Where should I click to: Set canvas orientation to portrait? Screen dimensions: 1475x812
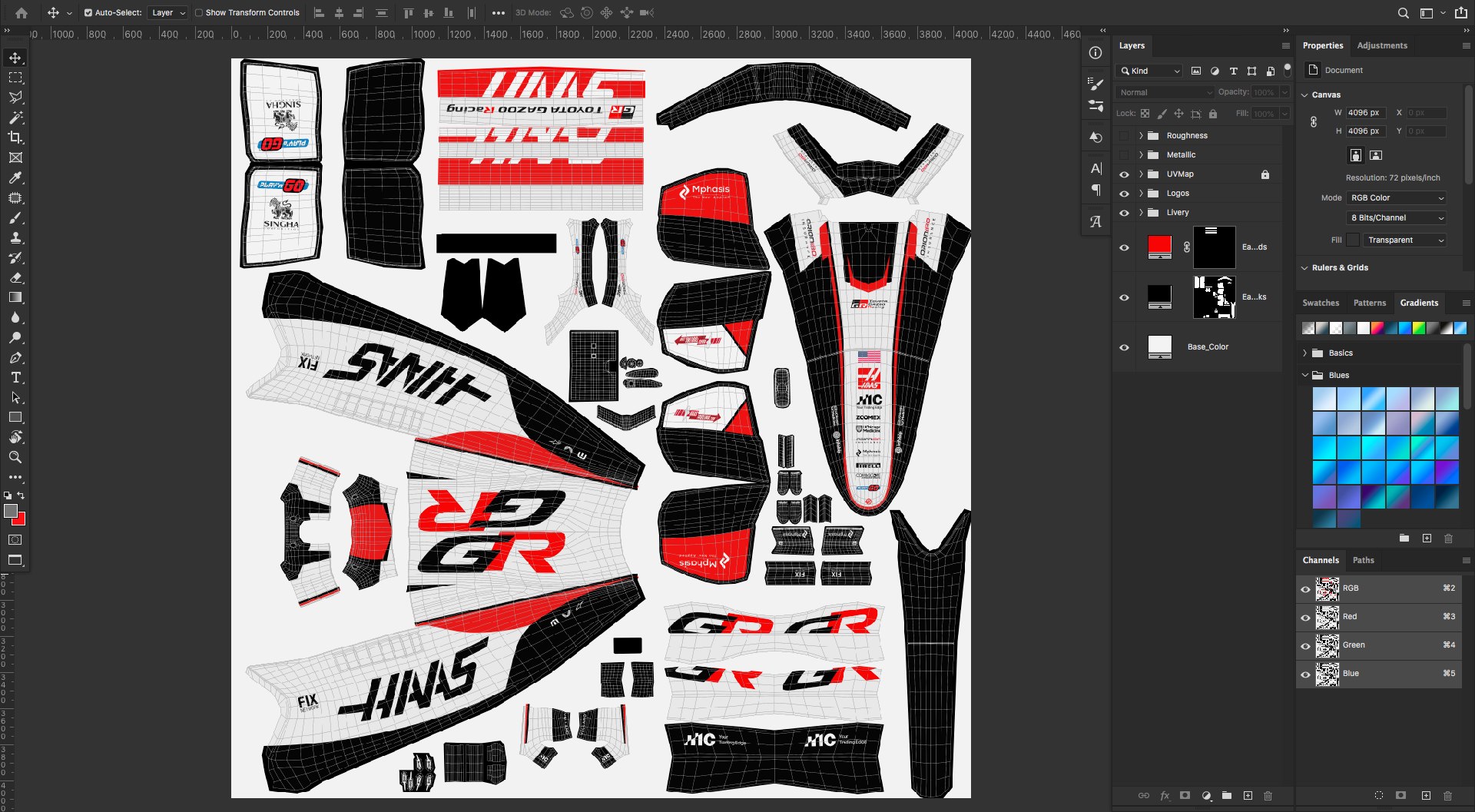click(1356, 155)
